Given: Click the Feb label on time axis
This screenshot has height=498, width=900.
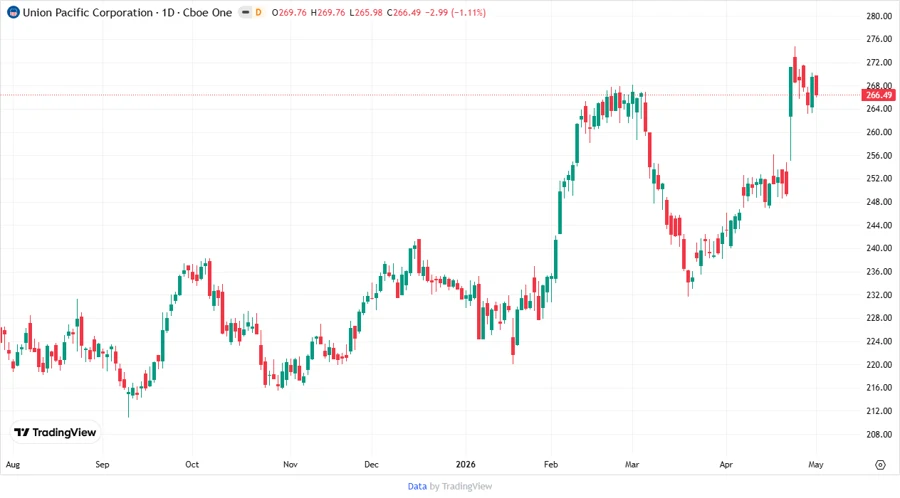Looking at the screenshot, I should (x=551, y=465).
